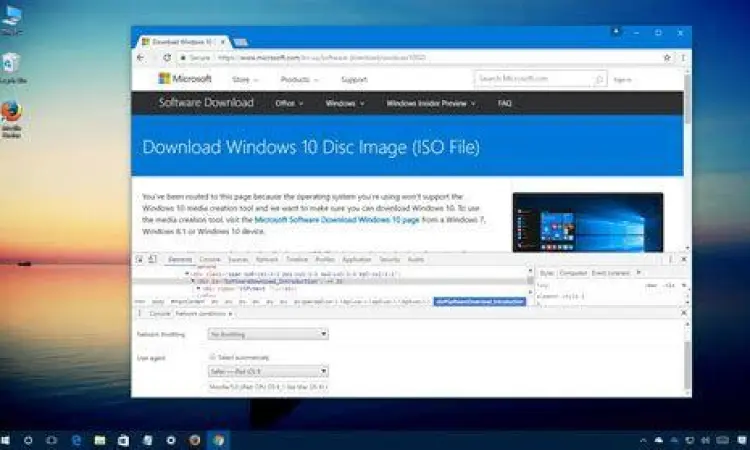The image size is (750, 450).
Task: Expand the Windows Insider Preview dropdown
Action: tap(431, 103)
